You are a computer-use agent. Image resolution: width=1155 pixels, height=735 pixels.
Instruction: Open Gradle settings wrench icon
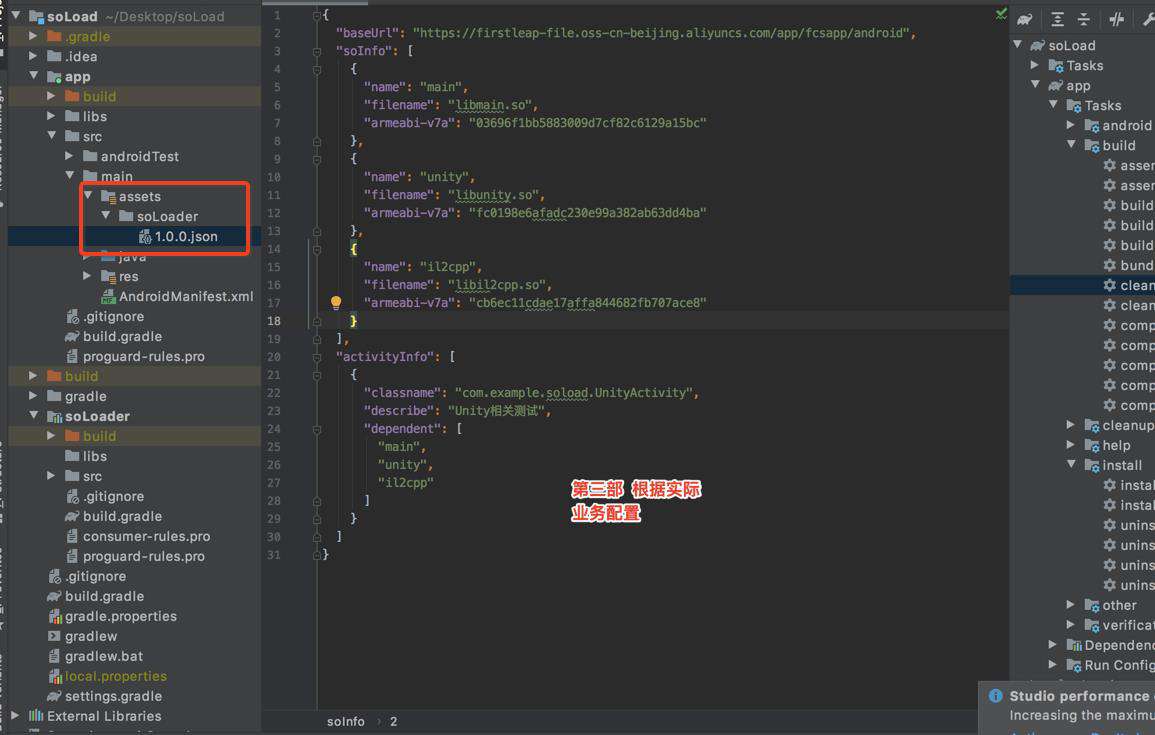[1148, 20]
